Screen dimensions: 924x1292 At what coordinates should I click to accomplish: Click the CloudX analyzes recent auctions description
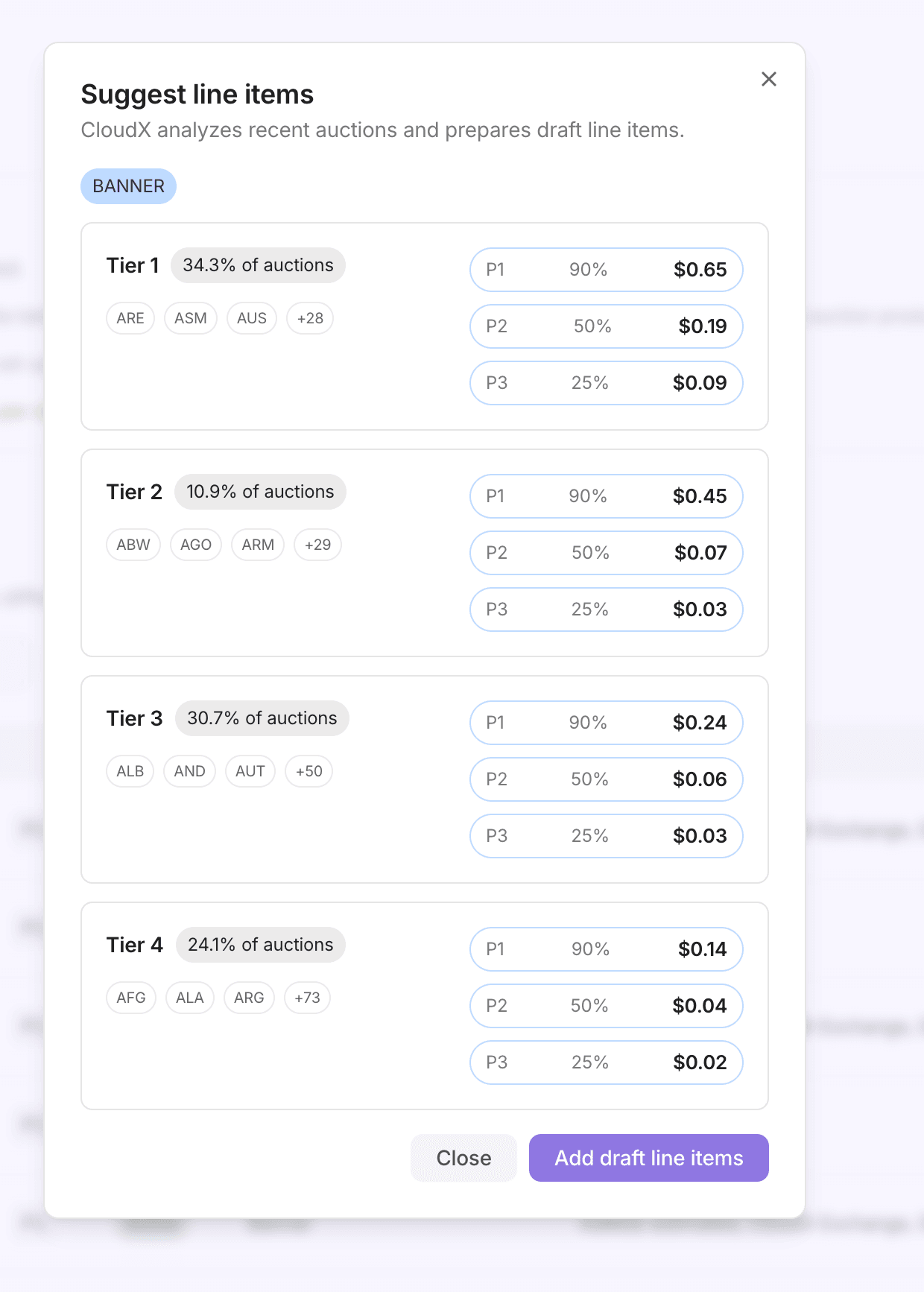[382, 130]
